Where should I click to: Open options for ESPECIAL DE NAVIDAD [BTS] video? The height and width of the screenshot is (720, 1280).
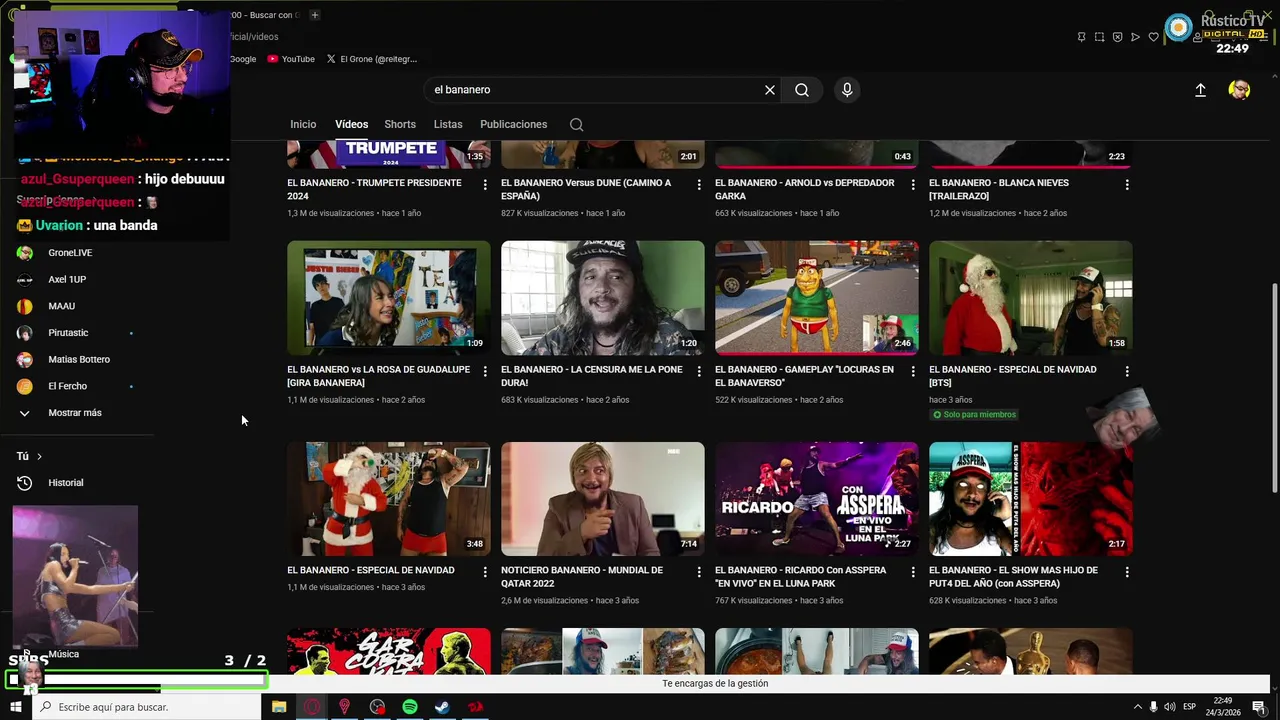(x=1127, y=371)
